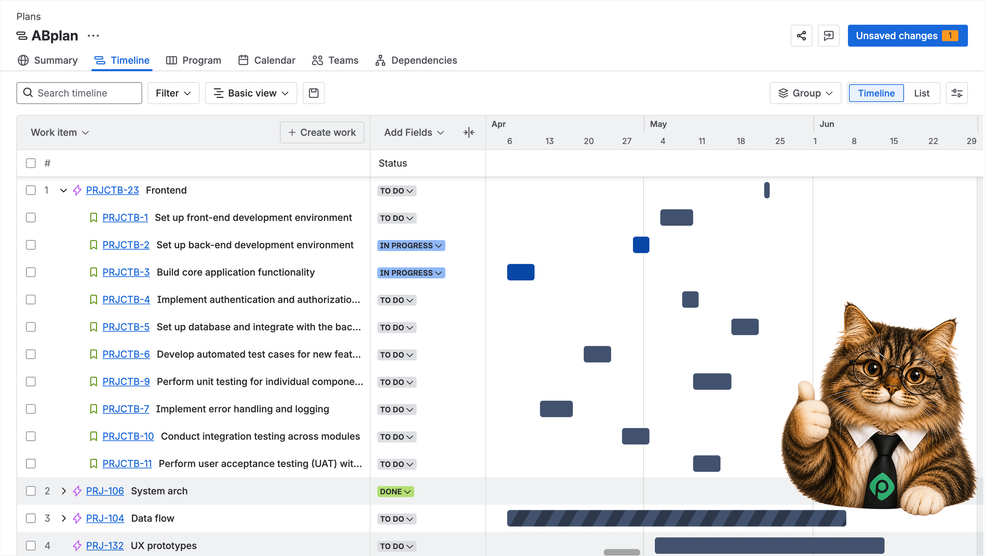The width and height of the screenshot is (998, 556).
Task: Collapse the PRJCTB-23 Frontend epic
Action: (63, 190)
